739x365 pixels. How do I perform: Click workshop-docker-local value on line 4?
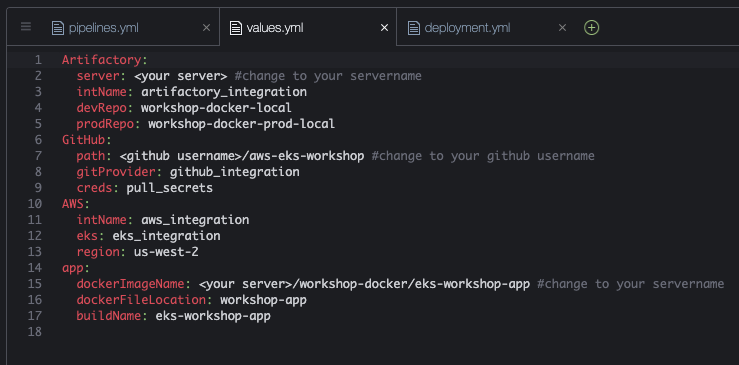(x=216, y=108)
